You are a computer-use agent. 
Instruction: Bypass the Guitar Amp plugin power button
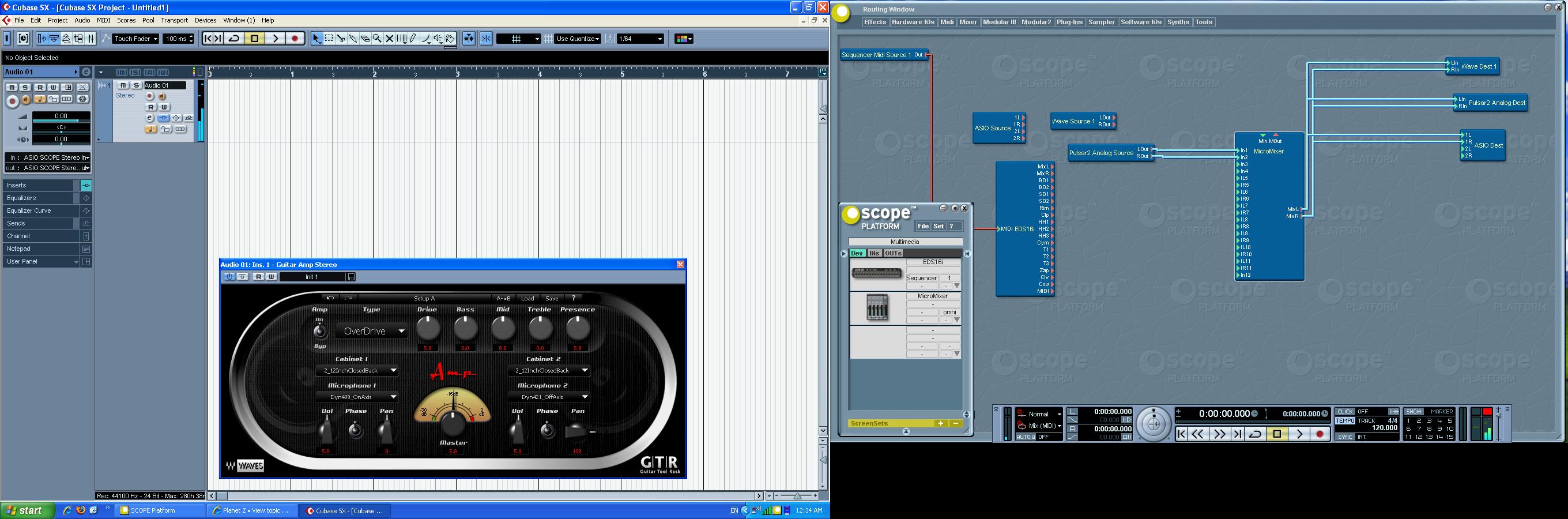click(229, 277)
